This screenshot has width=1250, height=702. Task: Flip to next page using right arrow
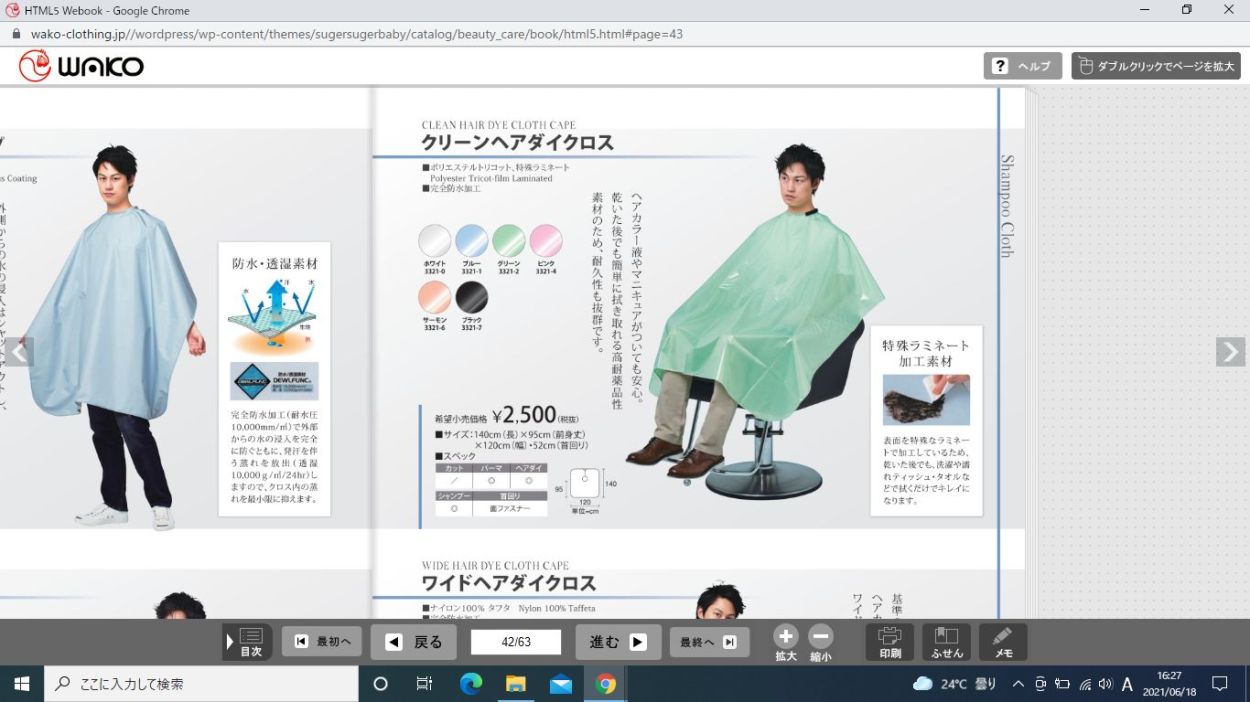coord(1230,352)
